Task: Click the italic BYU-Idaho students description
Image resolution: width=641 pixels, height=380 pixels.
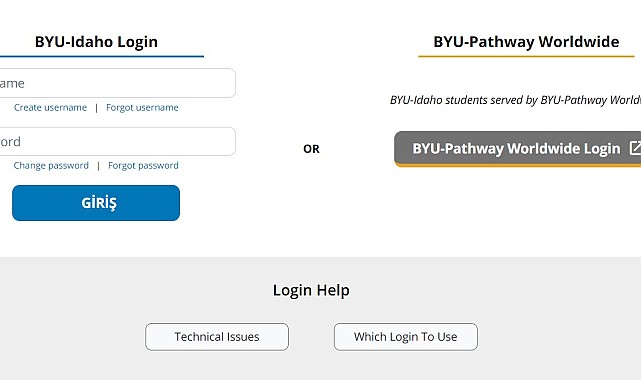Action: 515,100
